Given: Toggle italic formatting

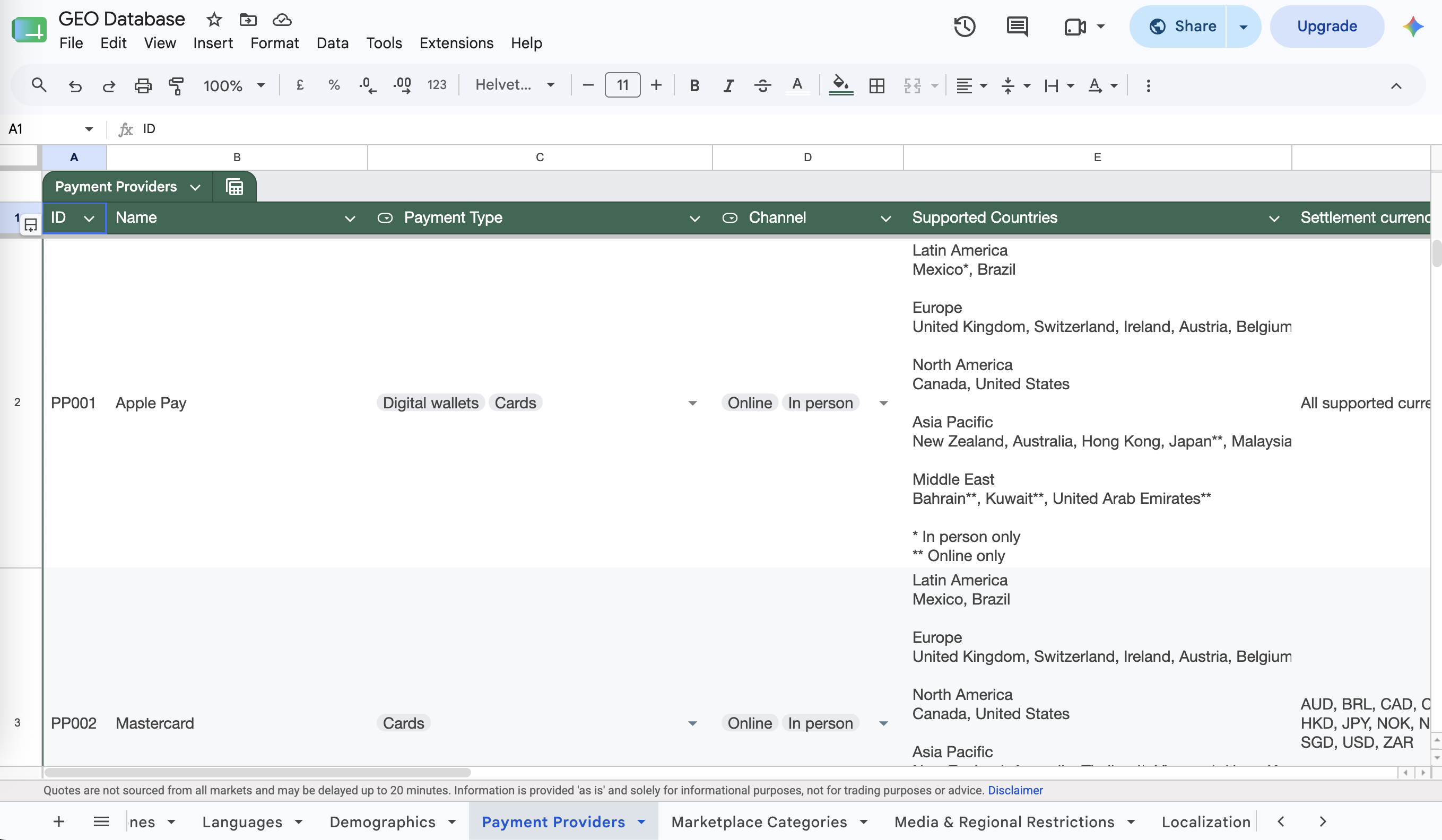Looking at the screenshot, I should tap(728, 86).
